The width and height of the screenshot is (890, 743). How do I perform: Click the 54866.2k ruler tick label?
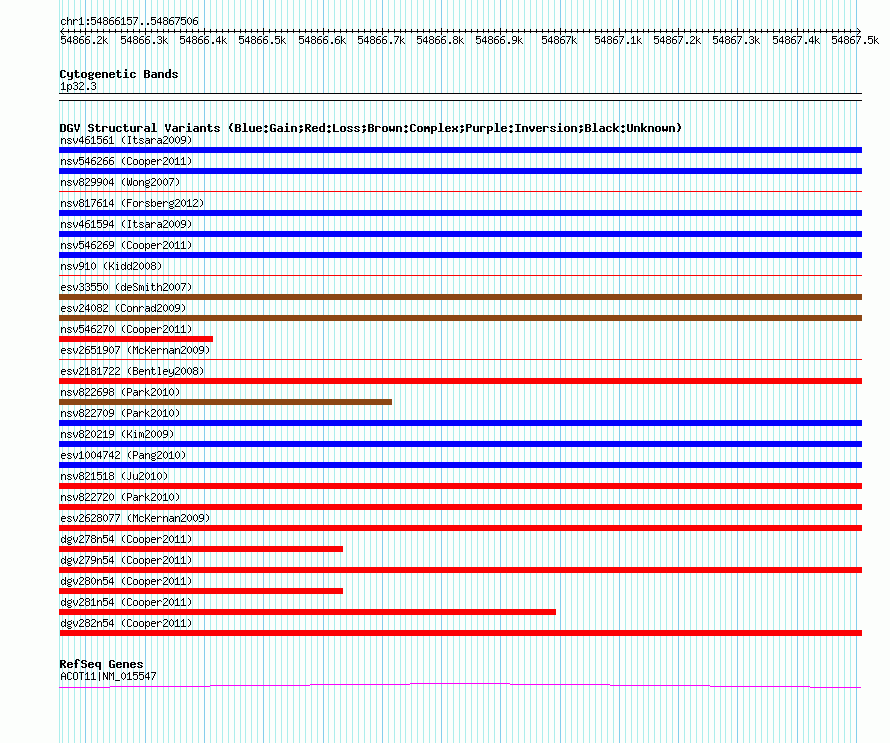point(84,40)
